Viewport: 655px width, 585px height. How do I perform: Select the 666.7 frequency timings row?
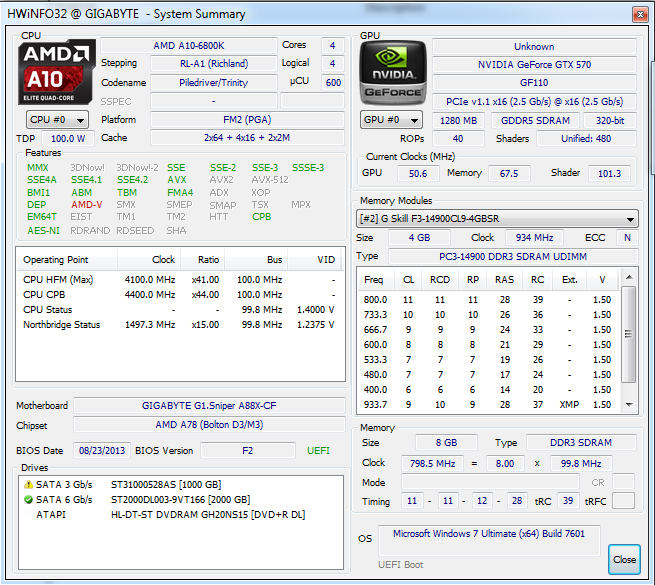click(488, 330)
